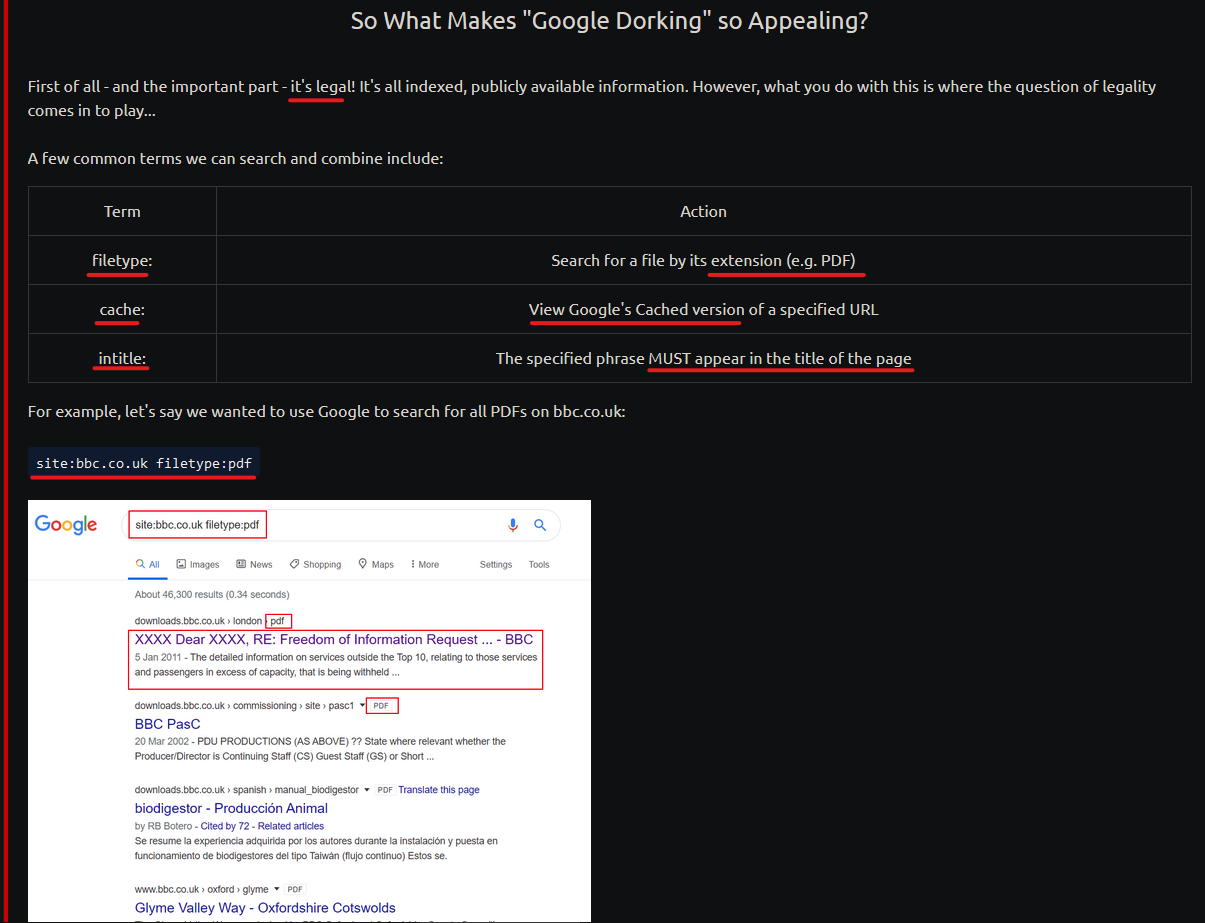Open the XXXX Dear XXXX Freedom of Information result

[334, 639]
